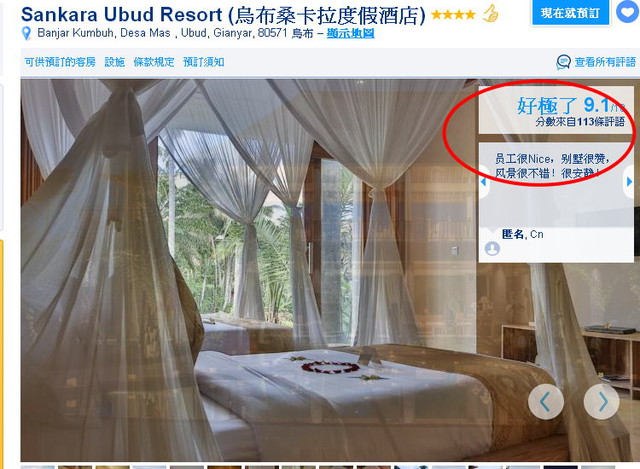
Task: Show previous photo with left circle arrow
Action: 546,402
